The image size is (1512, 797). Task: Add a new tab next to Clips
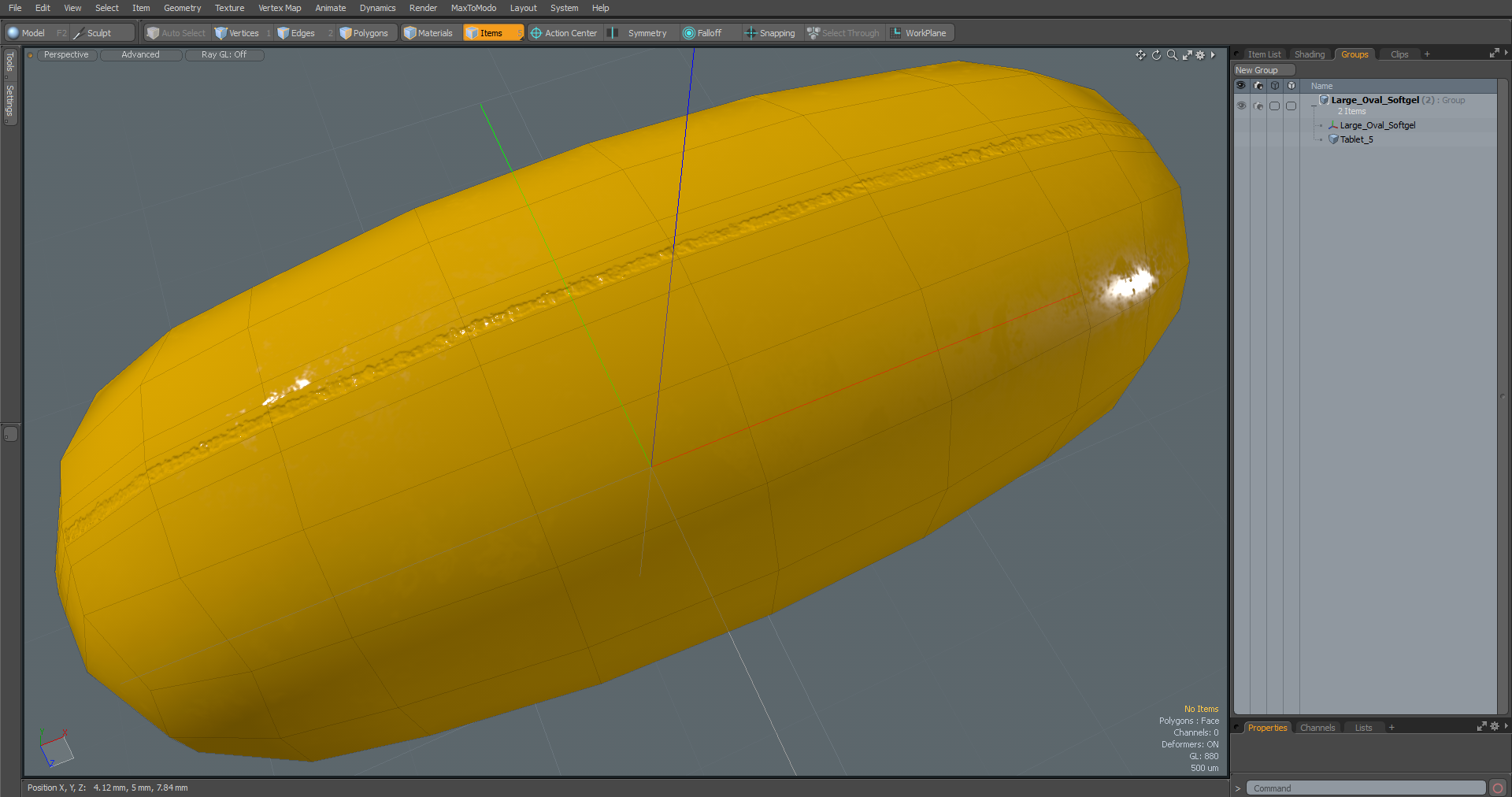(1427, 54)
